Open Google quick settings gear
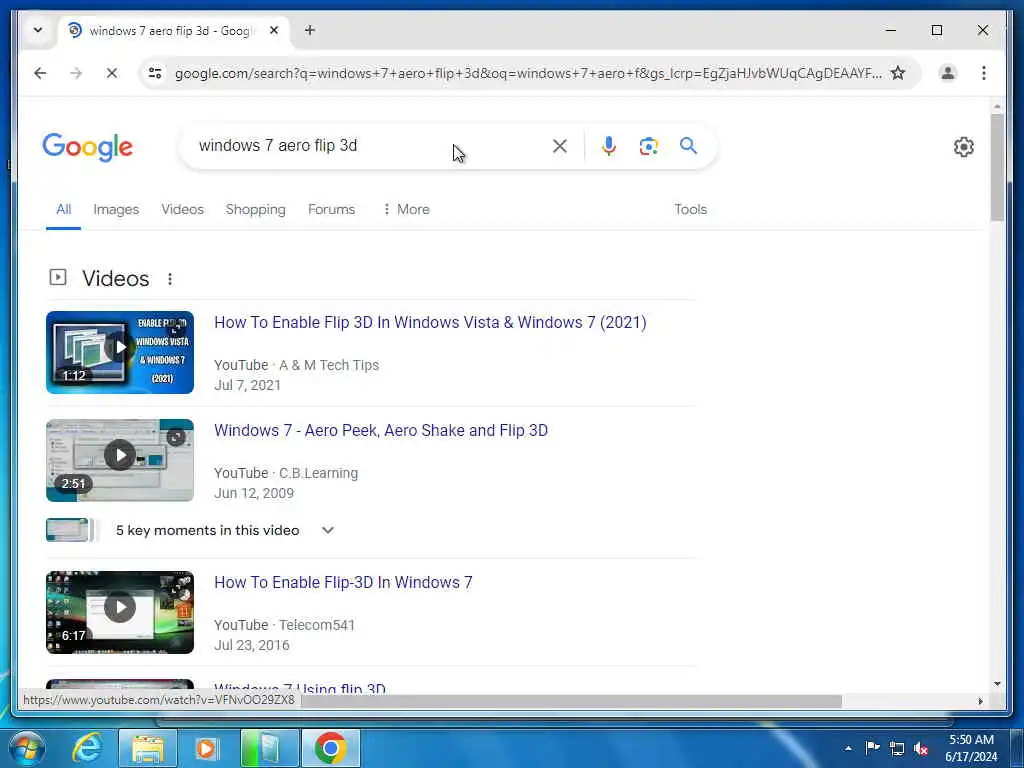Viewport: 1024px width, 768px height. click(x=963, y=147)
